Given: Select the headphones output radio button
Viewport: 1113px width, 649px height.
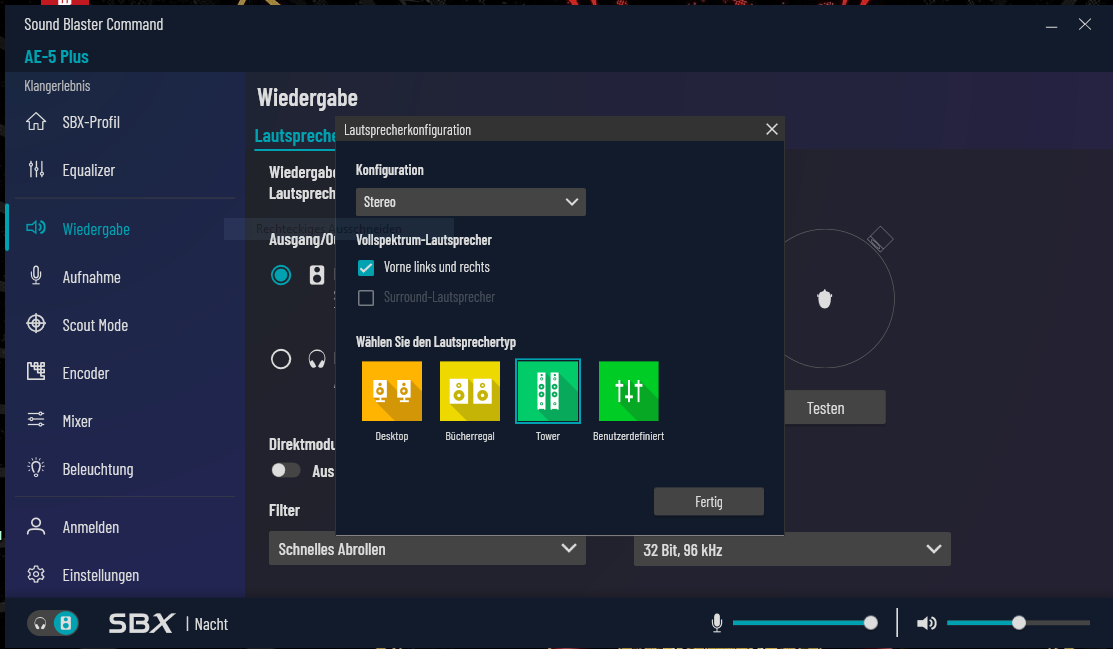Looking at the screenshot, I should coord(281,359).
